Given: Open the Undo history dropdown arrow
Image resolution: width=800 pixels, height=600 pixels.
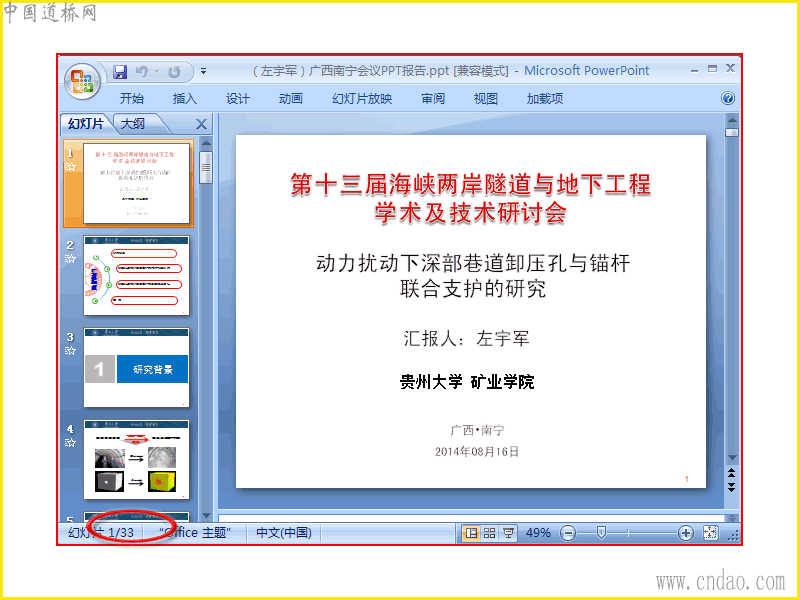Looking at the screenshot, I should [x=156, y=72].
